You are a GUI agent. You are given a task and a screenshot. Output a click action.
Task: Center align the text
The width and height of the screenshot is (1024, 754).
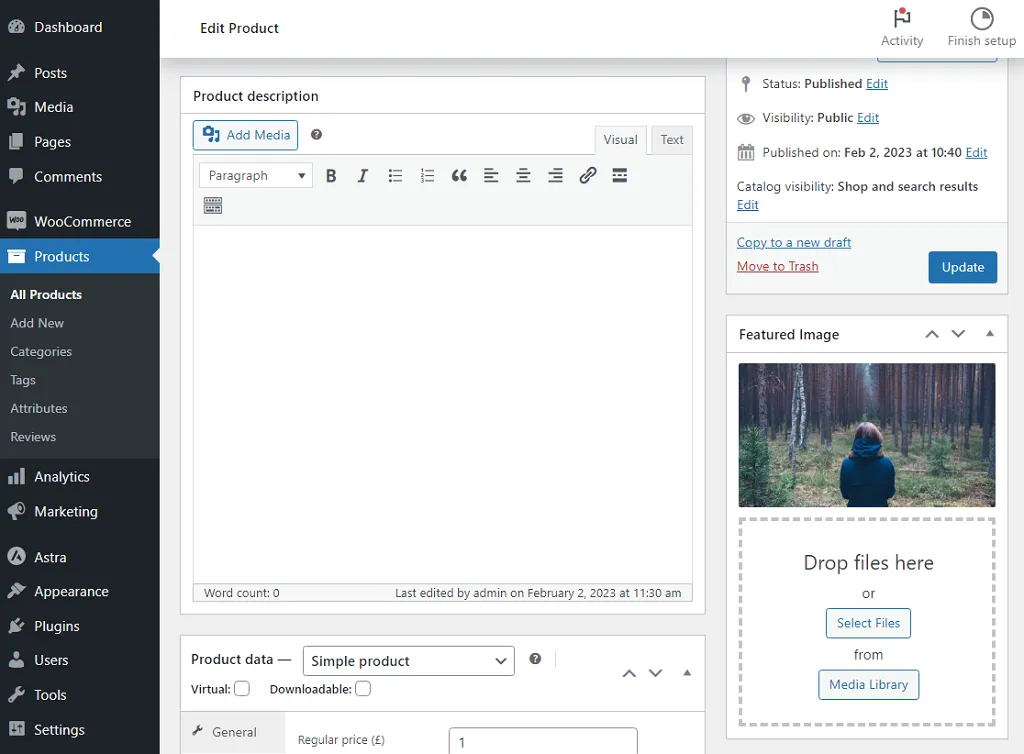pyautogui.click(x=523, y=176)
